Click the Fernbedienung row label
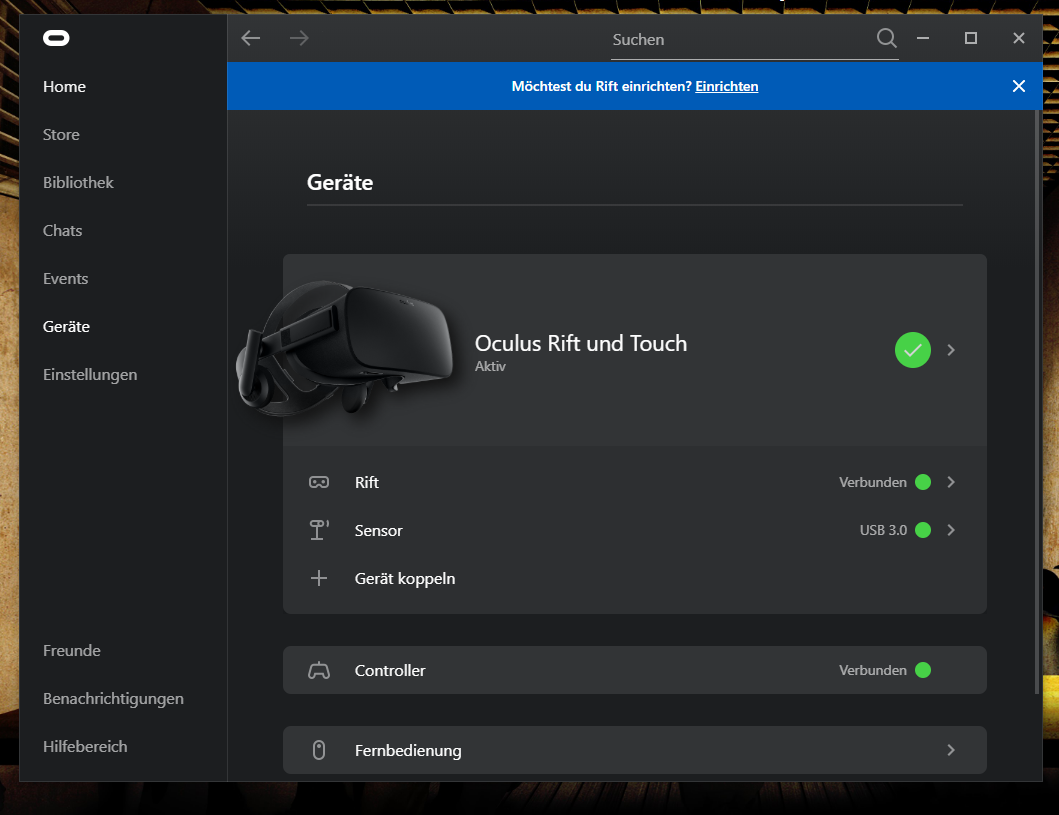 click(x=408, y=750)
